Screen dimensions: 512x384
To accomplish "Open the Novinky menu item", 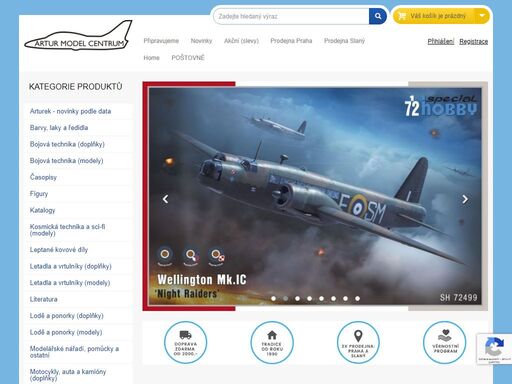I will [201, 41].
